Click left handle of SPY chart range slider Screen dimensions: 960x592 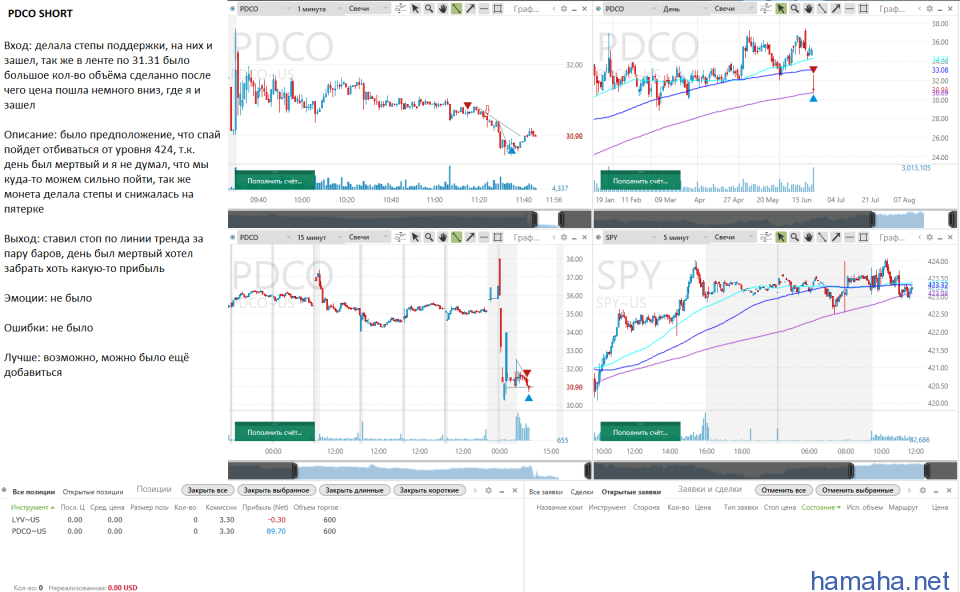point(851,470)
